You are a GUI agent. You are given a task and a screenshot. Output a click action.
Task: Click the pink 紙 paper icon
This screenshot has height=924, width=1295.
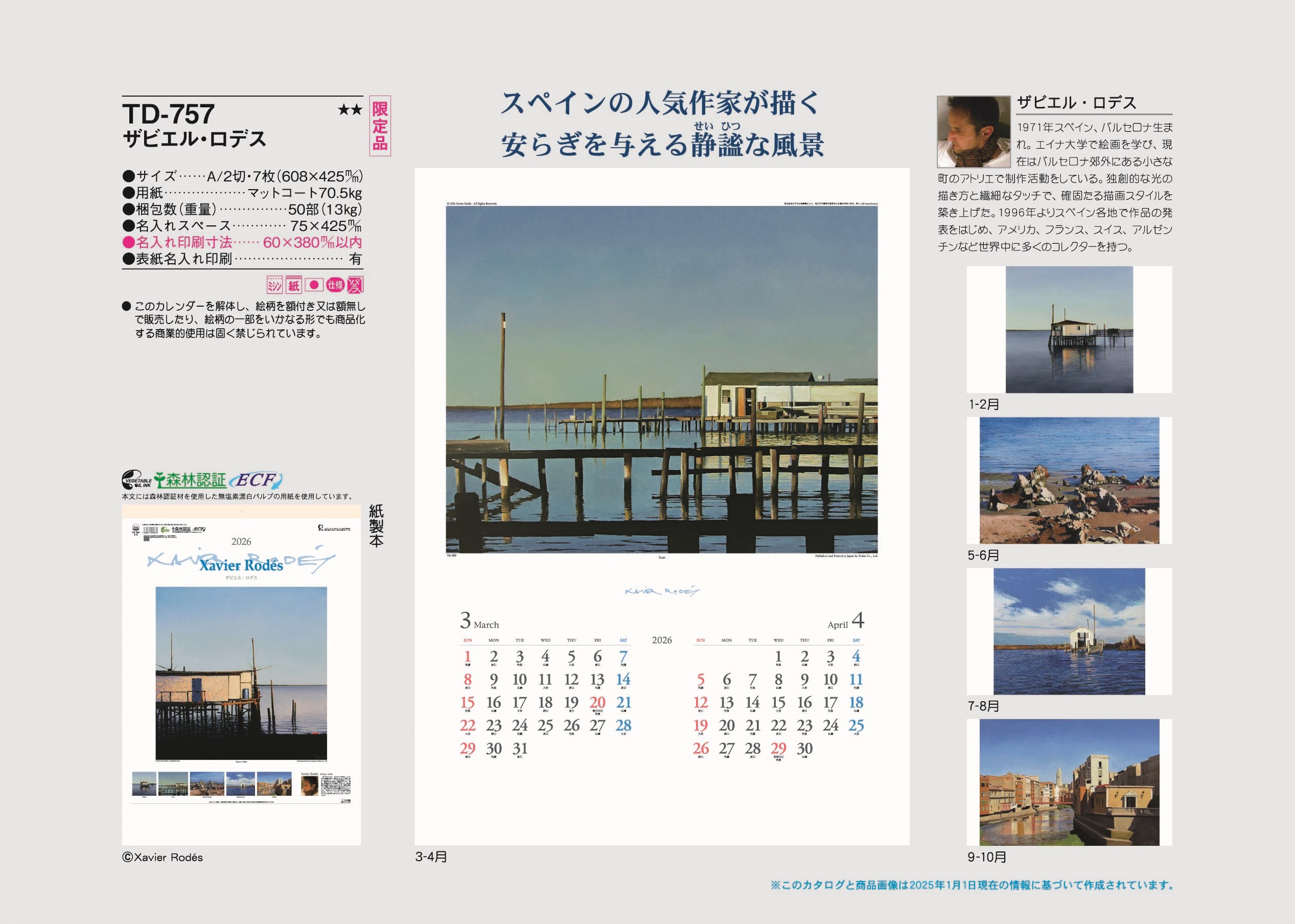coord(293,285)
